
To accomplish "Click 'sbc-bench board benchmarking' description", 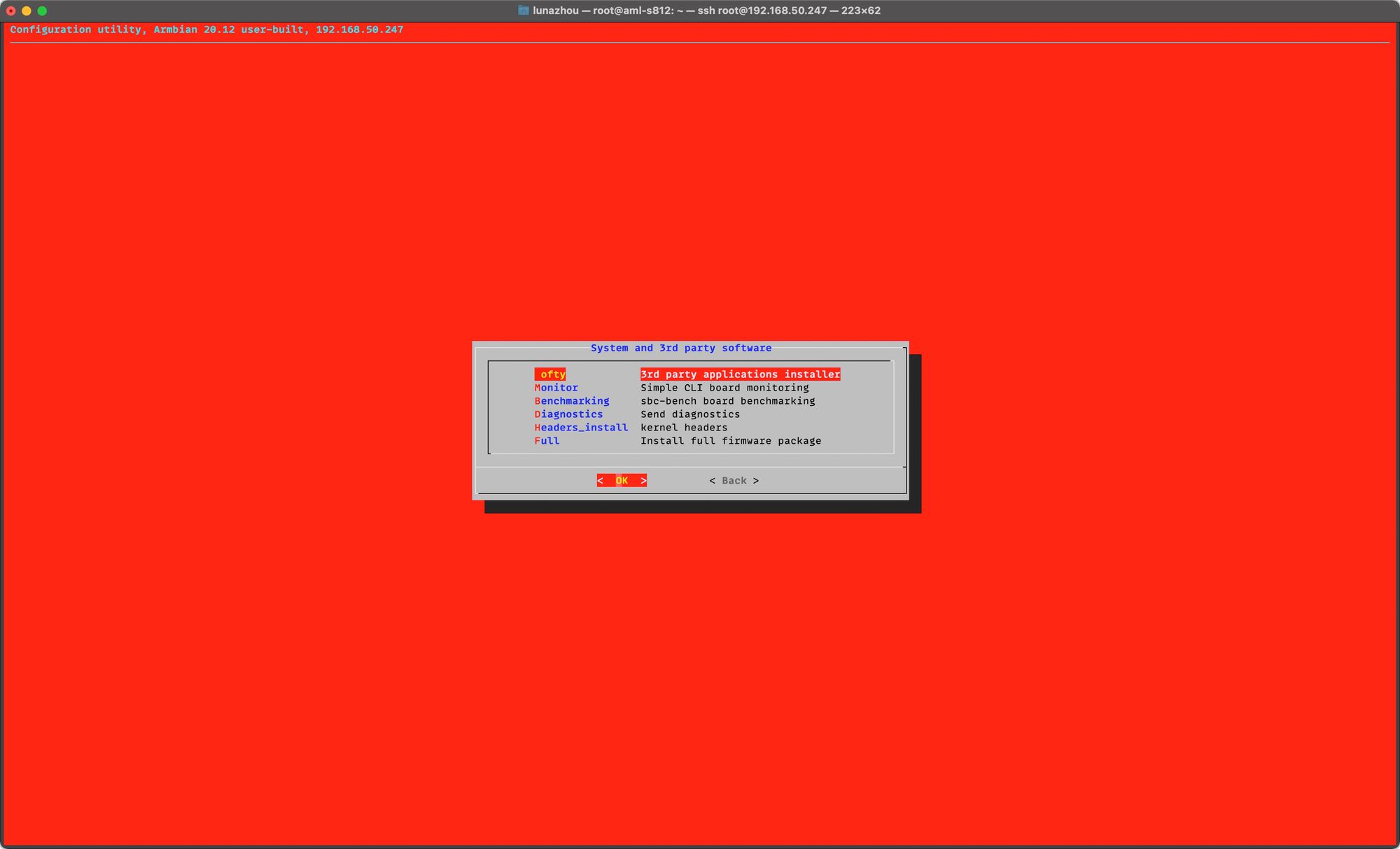I will point(728,401).
